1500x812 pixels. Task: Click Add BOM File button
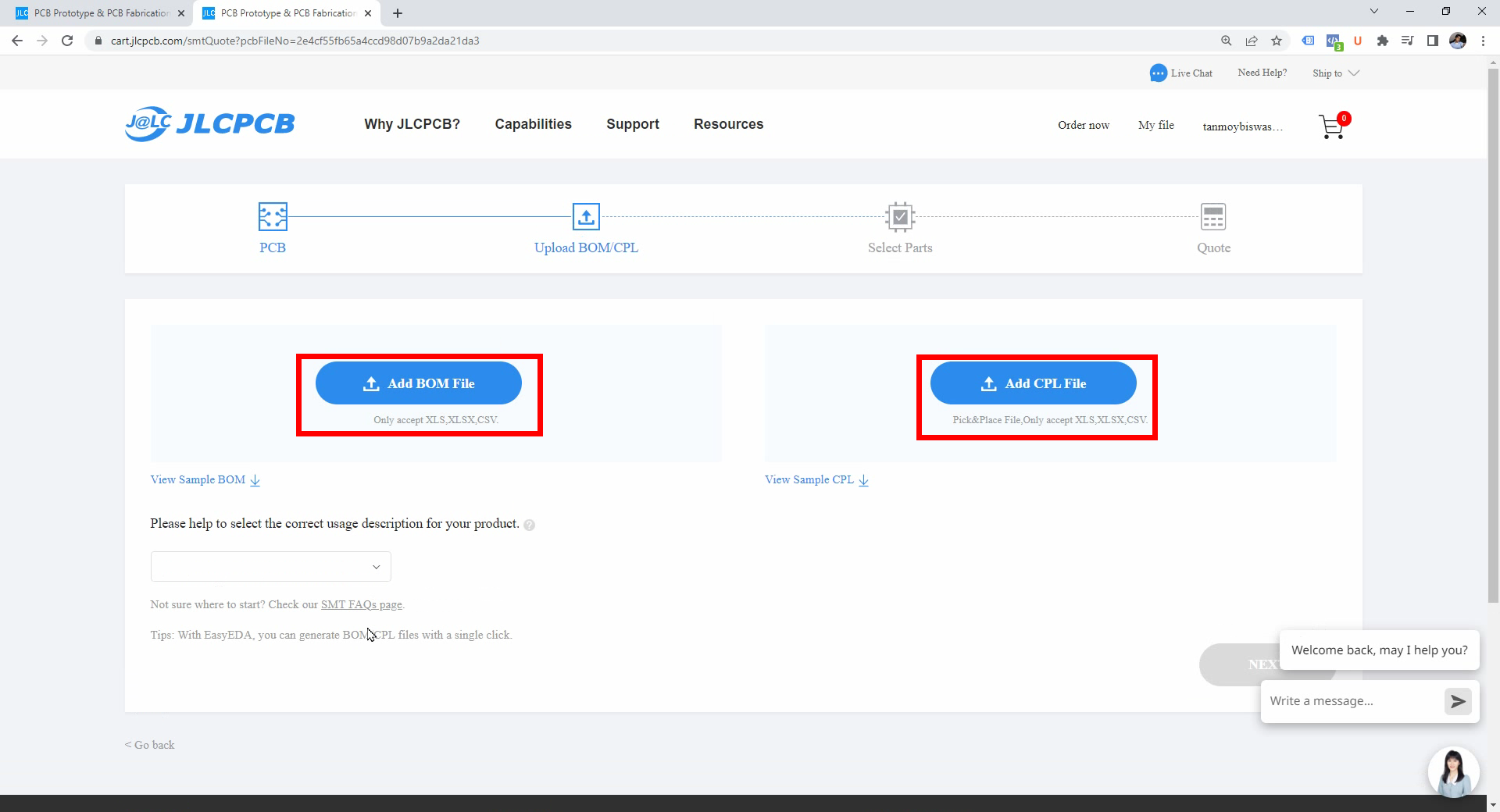click(419, 383)
